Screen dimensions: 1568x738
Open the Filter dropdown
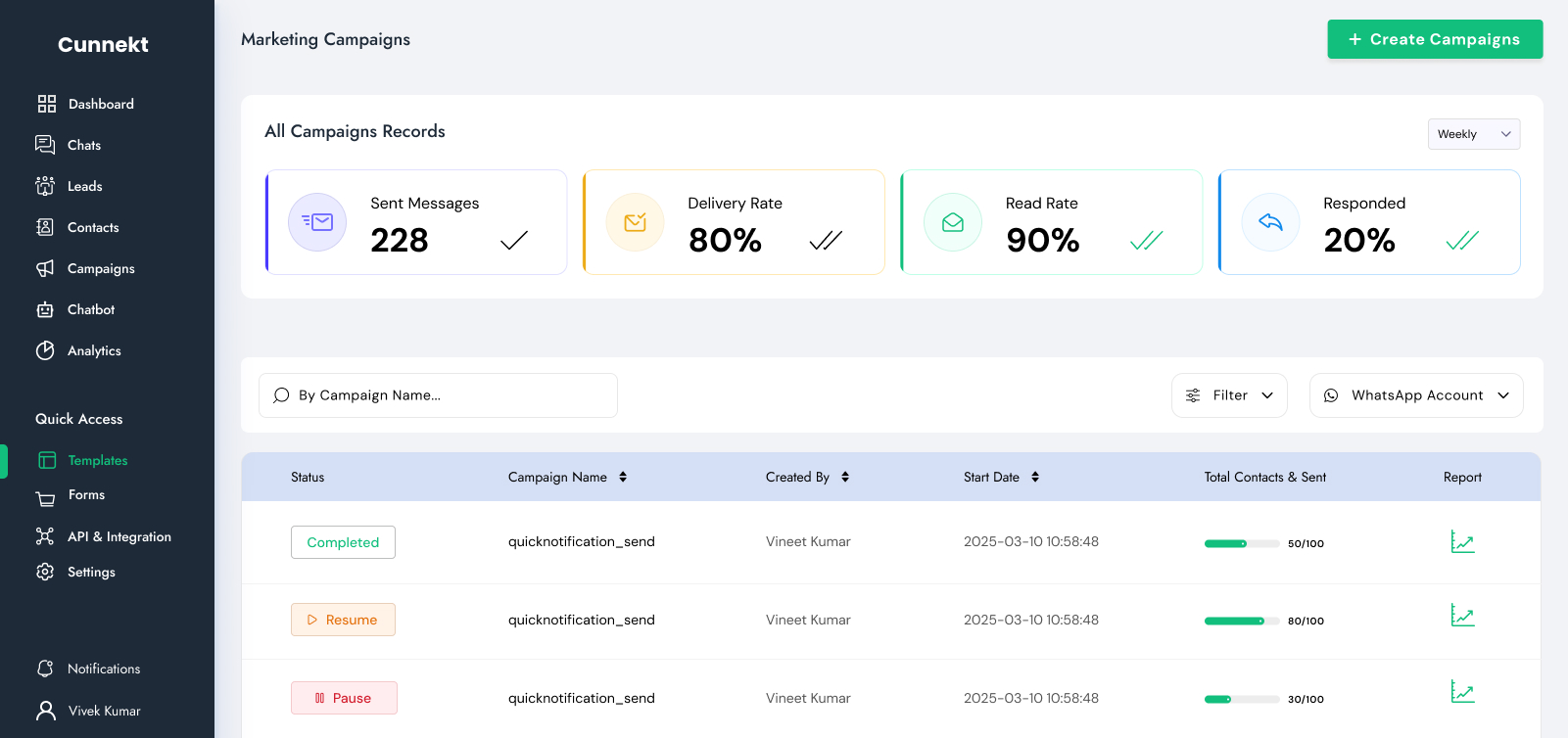(1229, 395)
